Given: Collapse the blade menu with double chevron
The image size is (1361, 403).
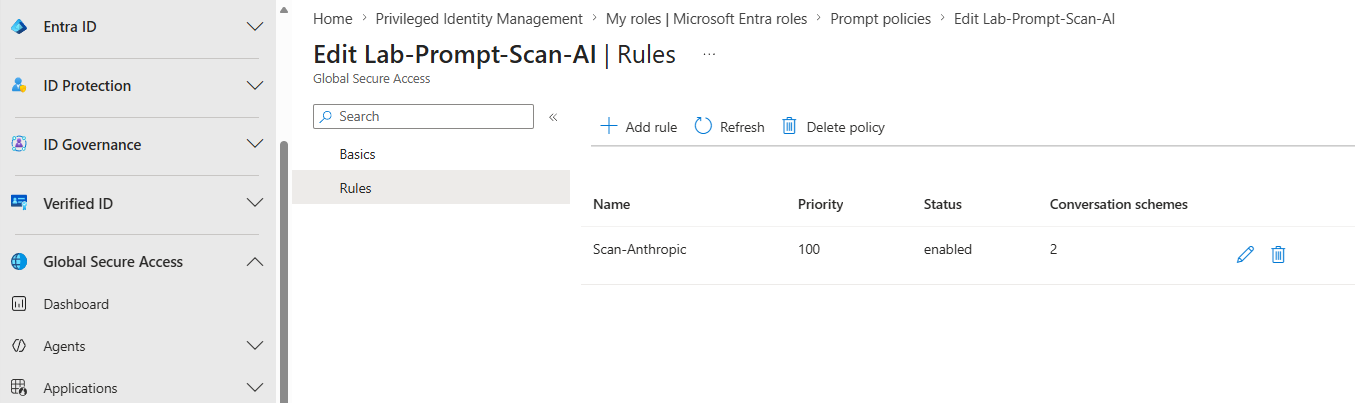Looking at the screenshot, I should pos(553,117).
